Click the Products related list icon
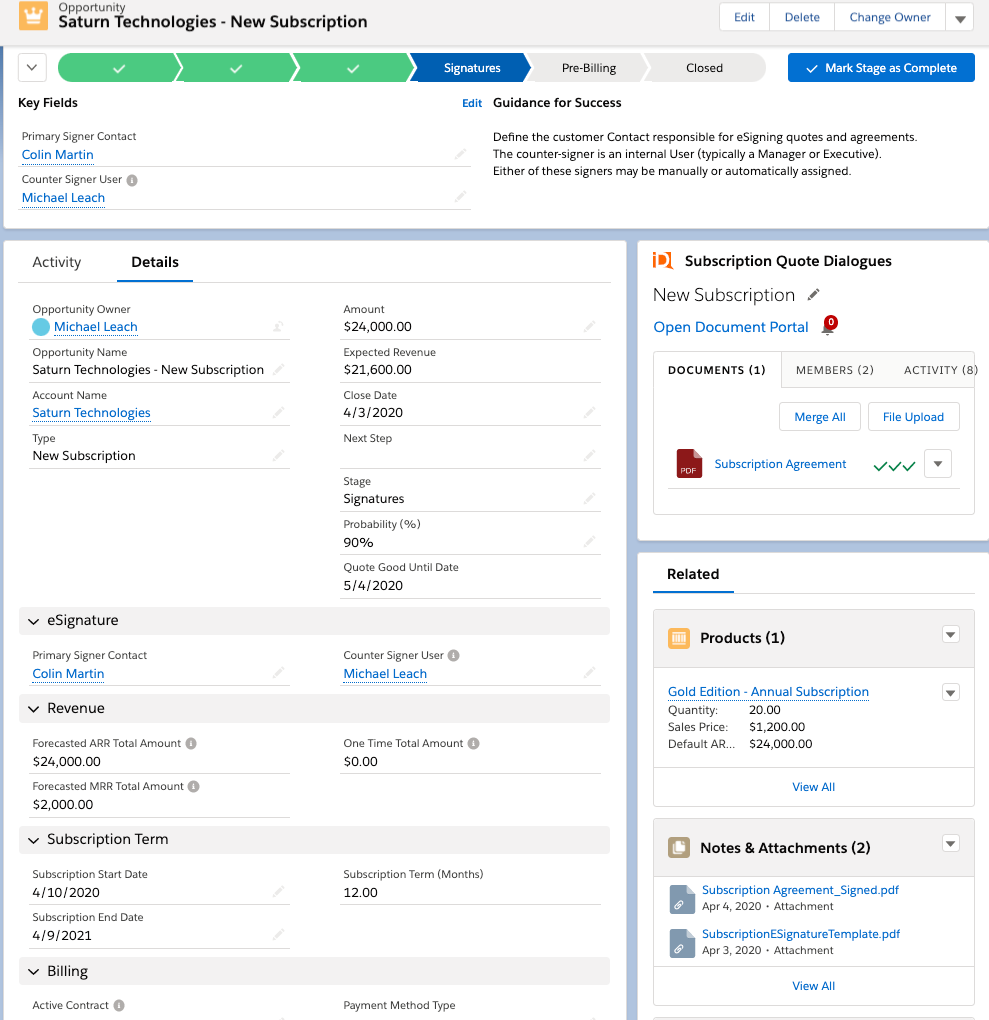This screenshot has width=989, height=1020. coord(679,638)
